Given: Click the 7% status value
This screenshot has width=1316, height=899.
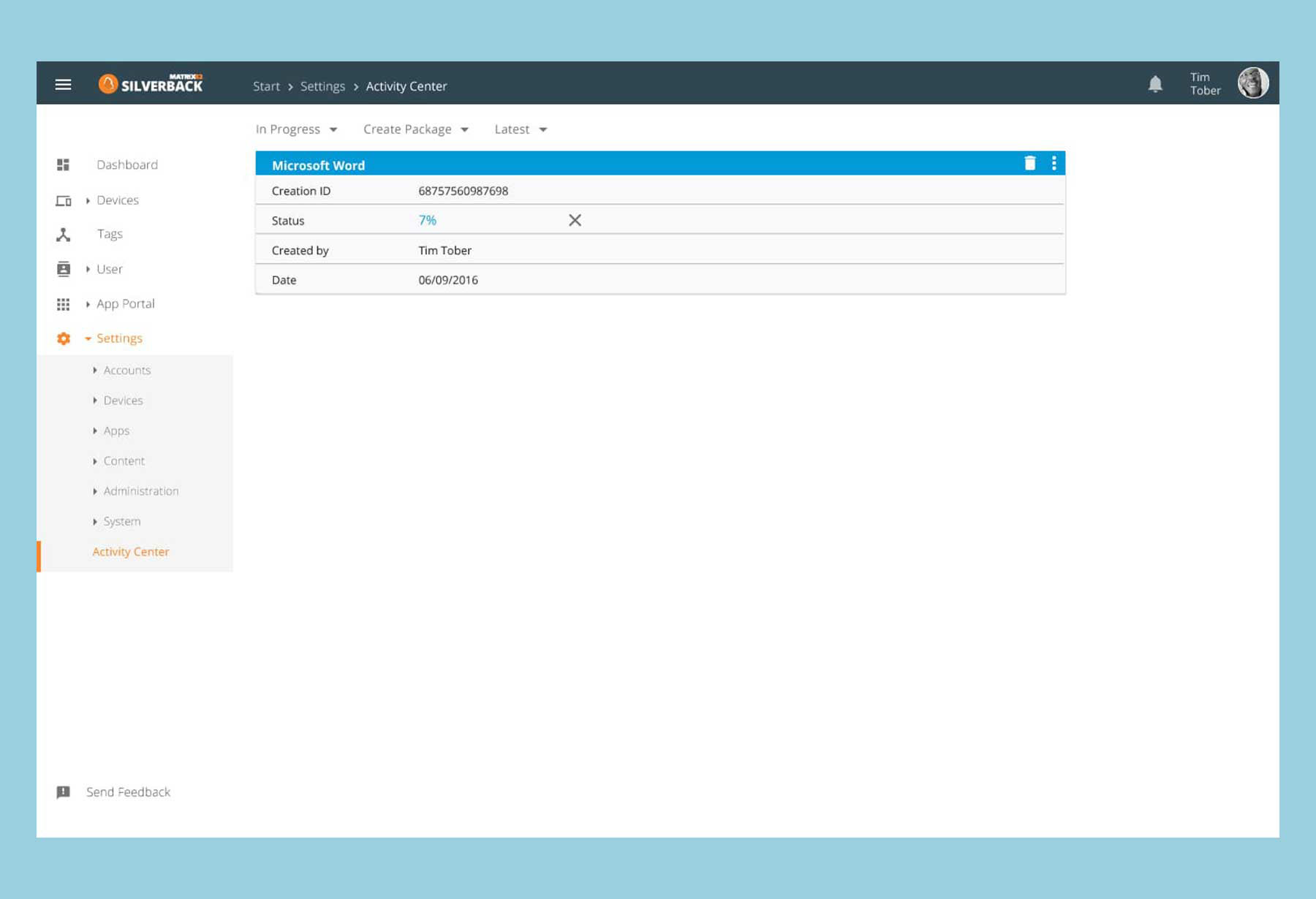Looking at the screenshot, I should pyautogui.click(x=427, y=220).
